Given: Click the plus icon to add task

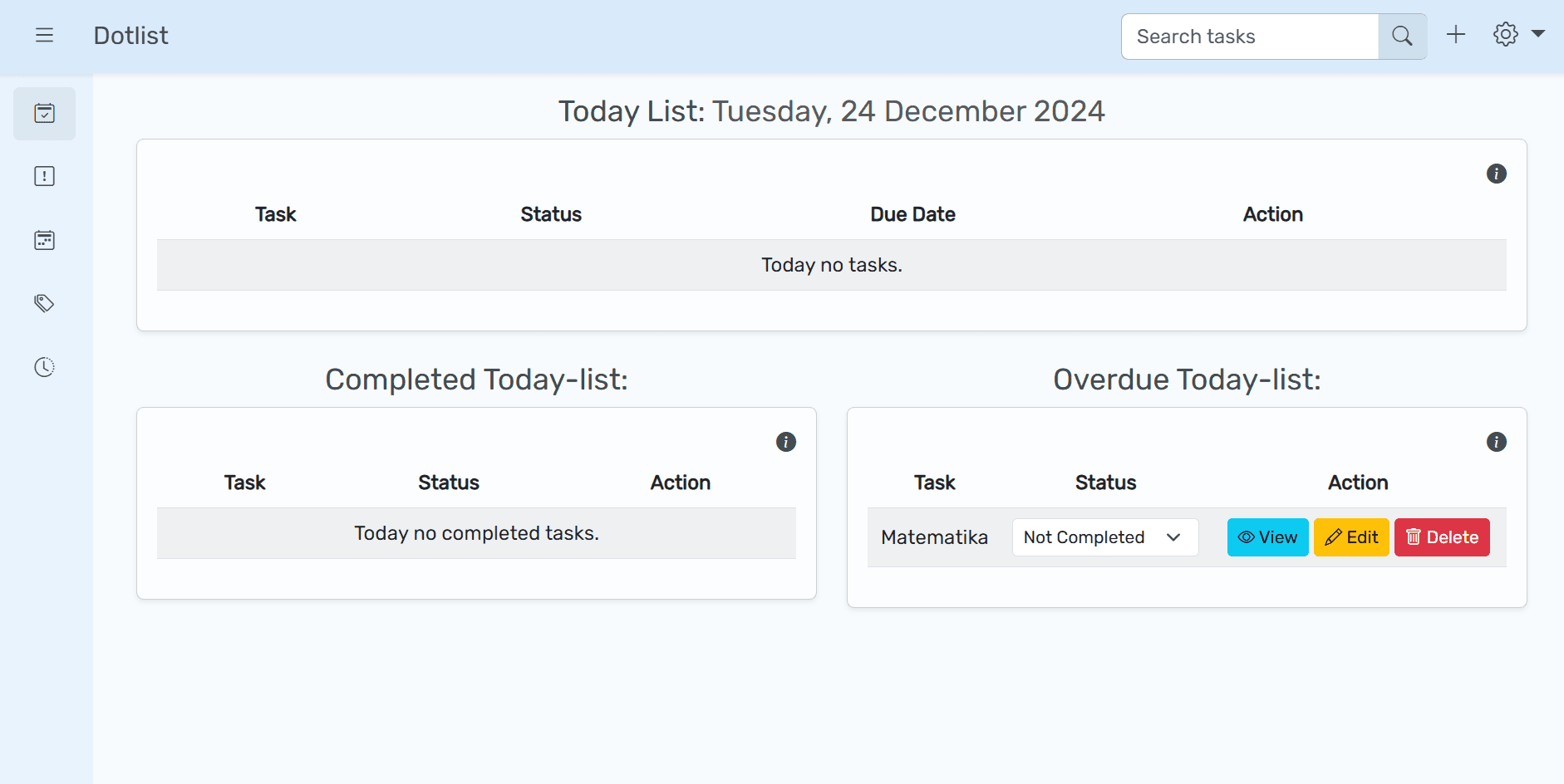Looking at the screenshot, I should (x=1455, y=35).
